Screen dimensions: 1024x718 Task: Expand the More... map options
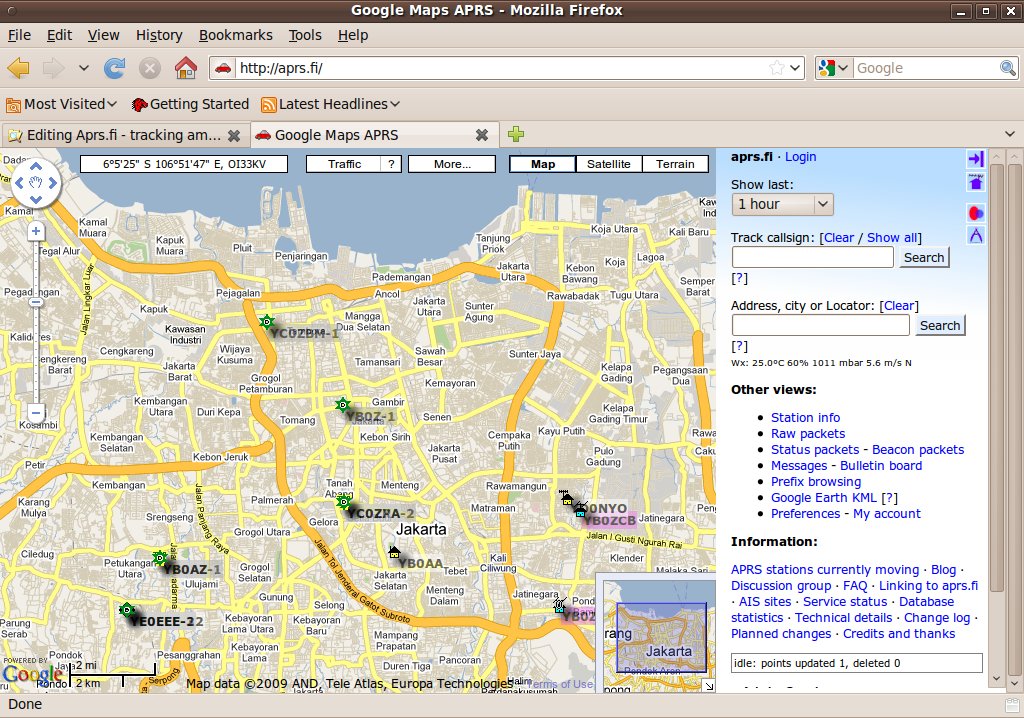tap(452, 164)
